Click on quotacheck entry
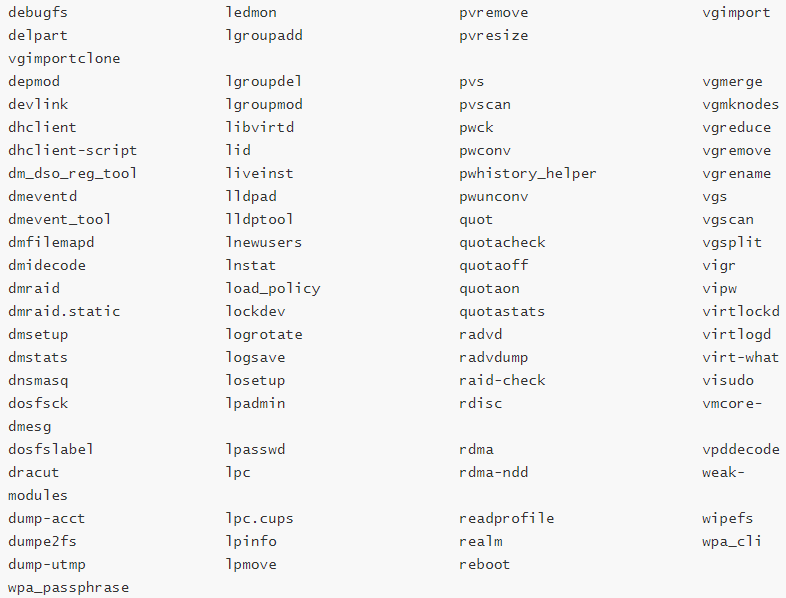Image resolution: width=786 pixels, height=598 pixels. (502, 243)
